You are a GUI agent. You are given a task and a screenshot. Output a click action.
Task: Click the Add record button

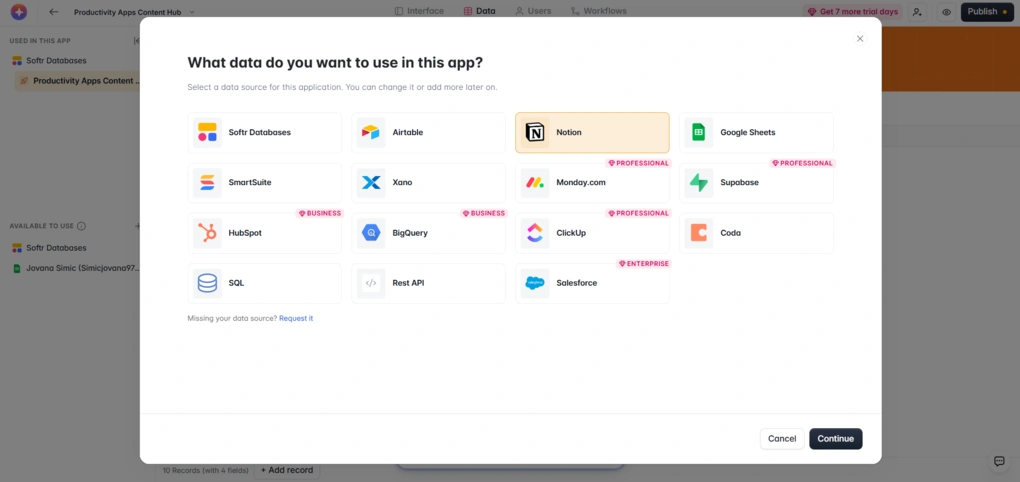[287, 470]
